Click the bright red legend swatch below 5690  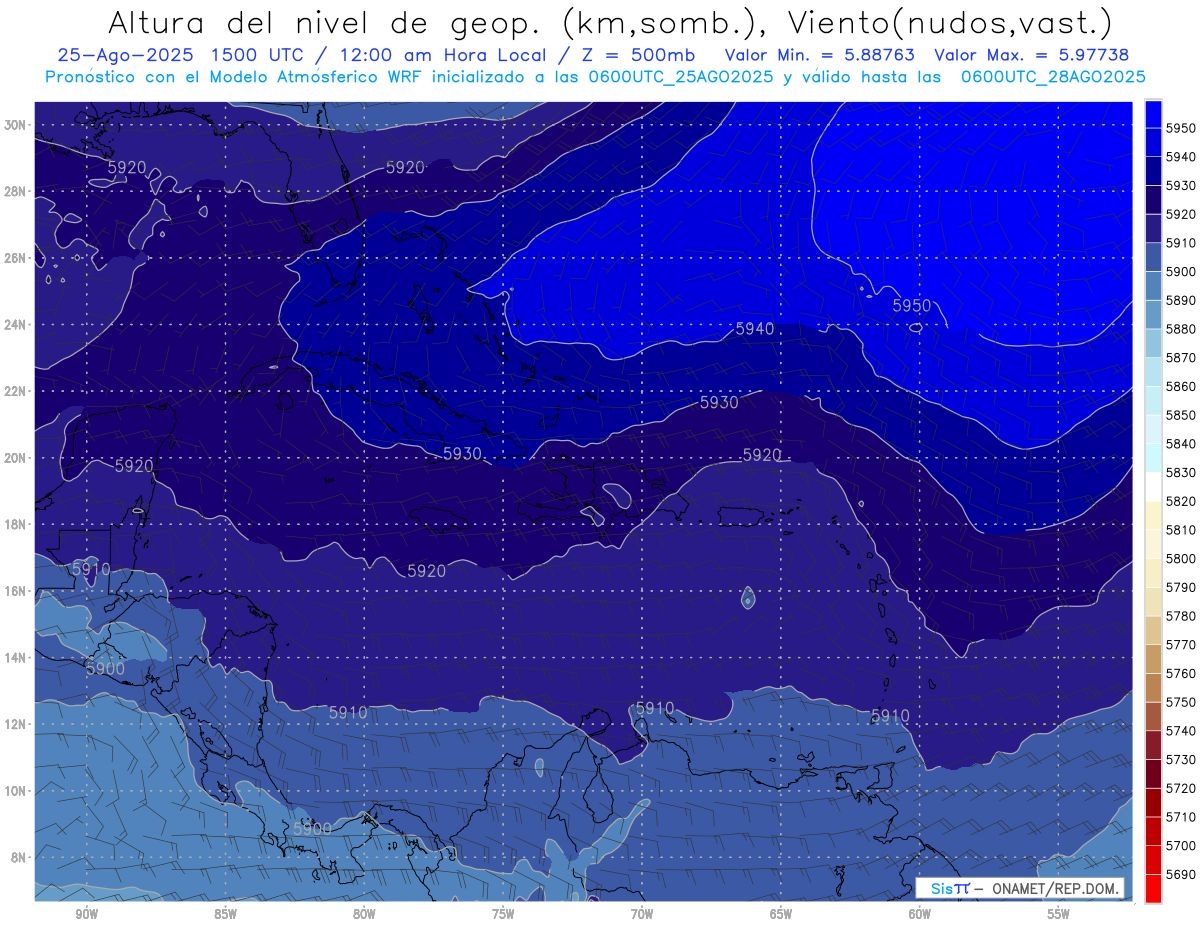[1153, 888]
